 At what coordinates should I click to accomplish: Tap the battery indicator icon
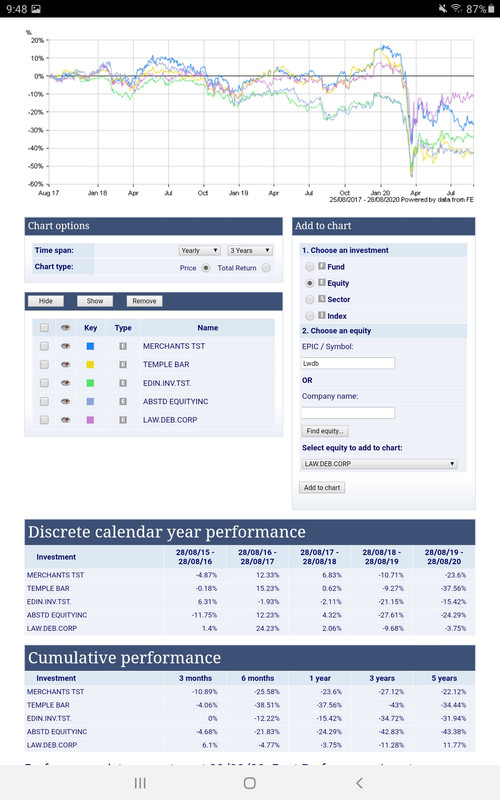coord(493,9)
